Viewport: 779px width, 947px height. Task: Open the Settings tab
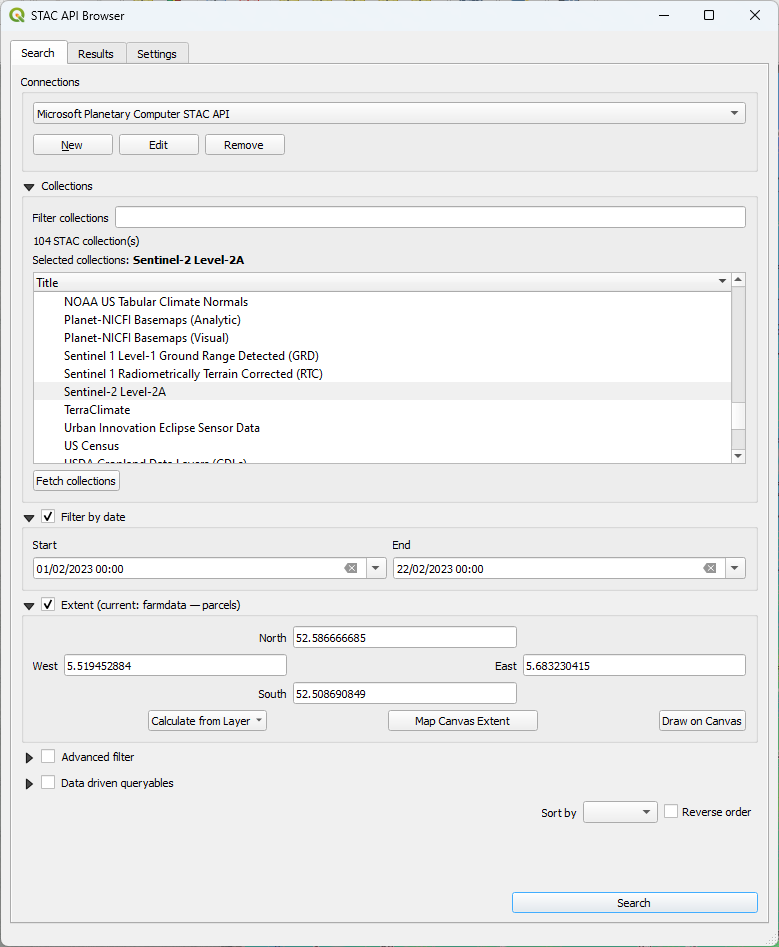(157, 54)
